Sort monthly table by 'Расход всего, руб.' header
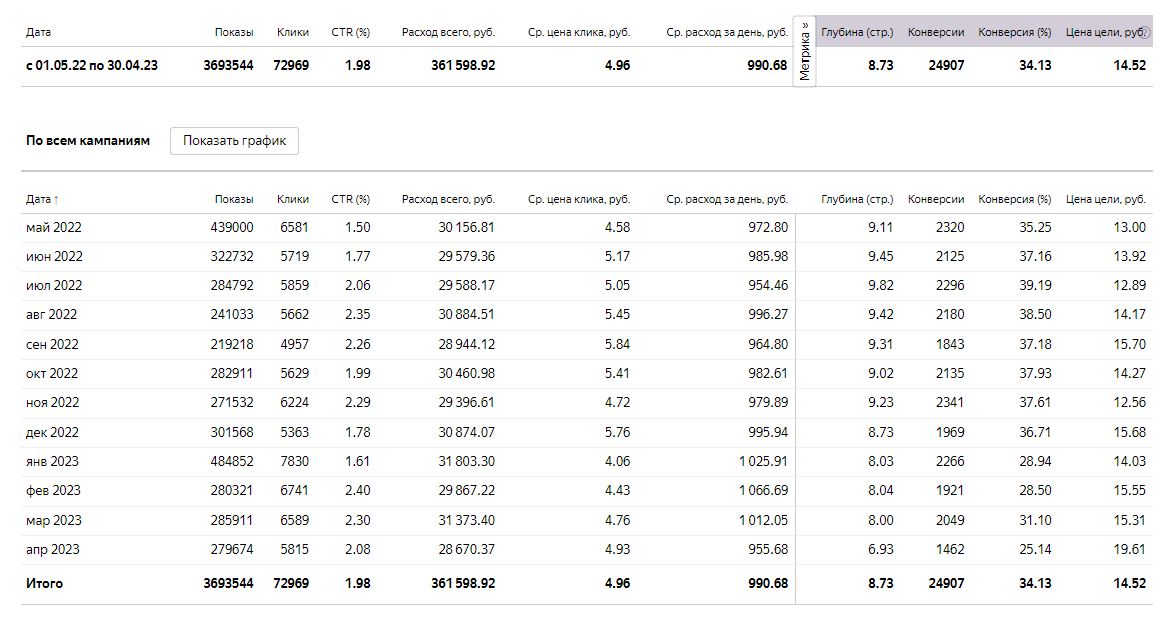Viewport: 1171px width, 625px height. point(448,199)
